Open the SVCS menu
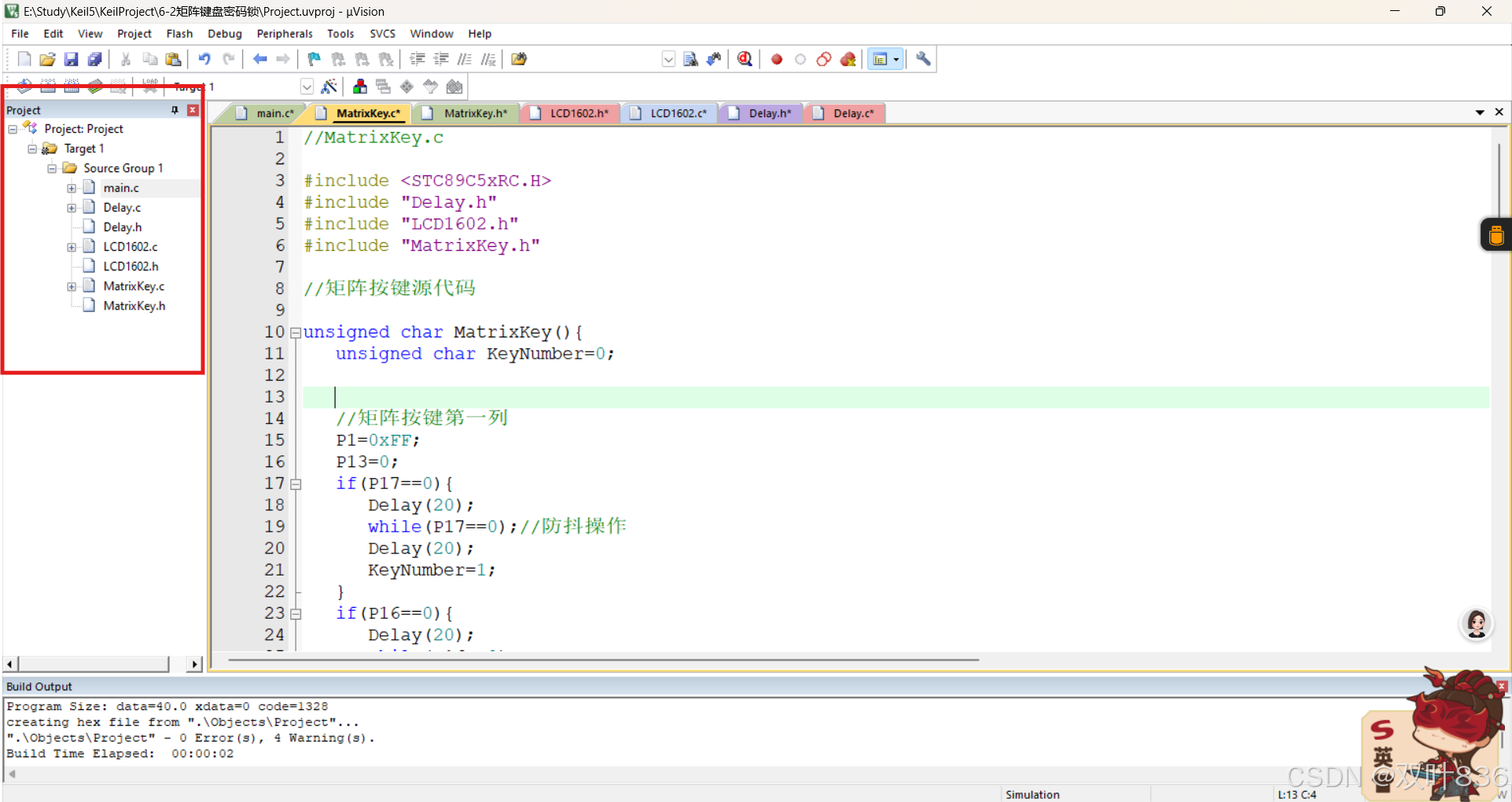1512x802 pixels. tap(382, 34)
